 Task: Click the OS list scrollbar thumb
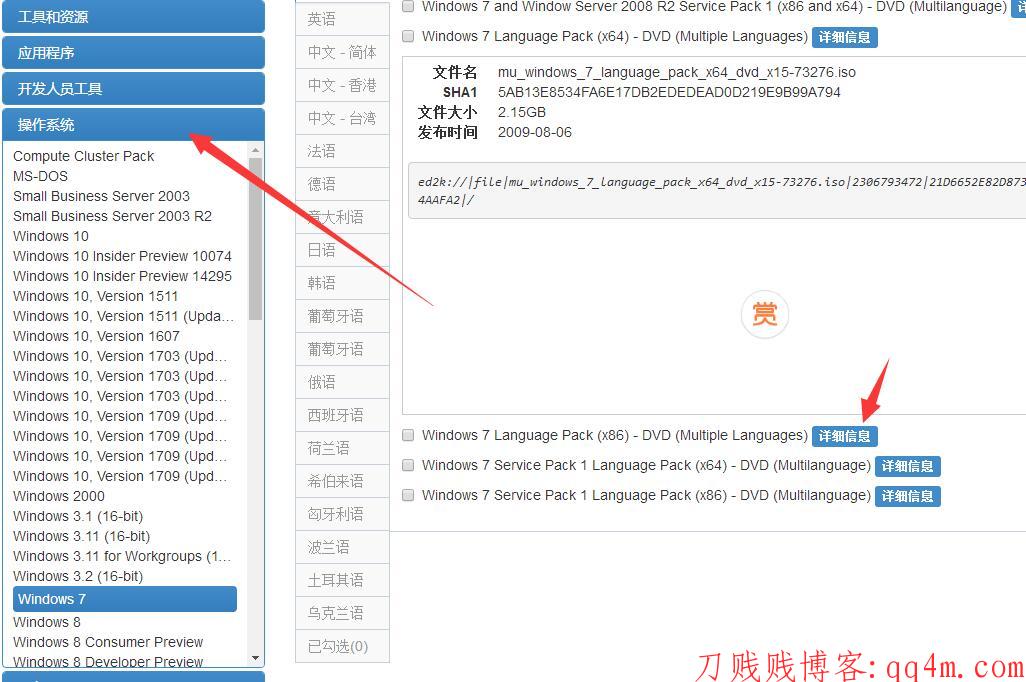point(255,239)
